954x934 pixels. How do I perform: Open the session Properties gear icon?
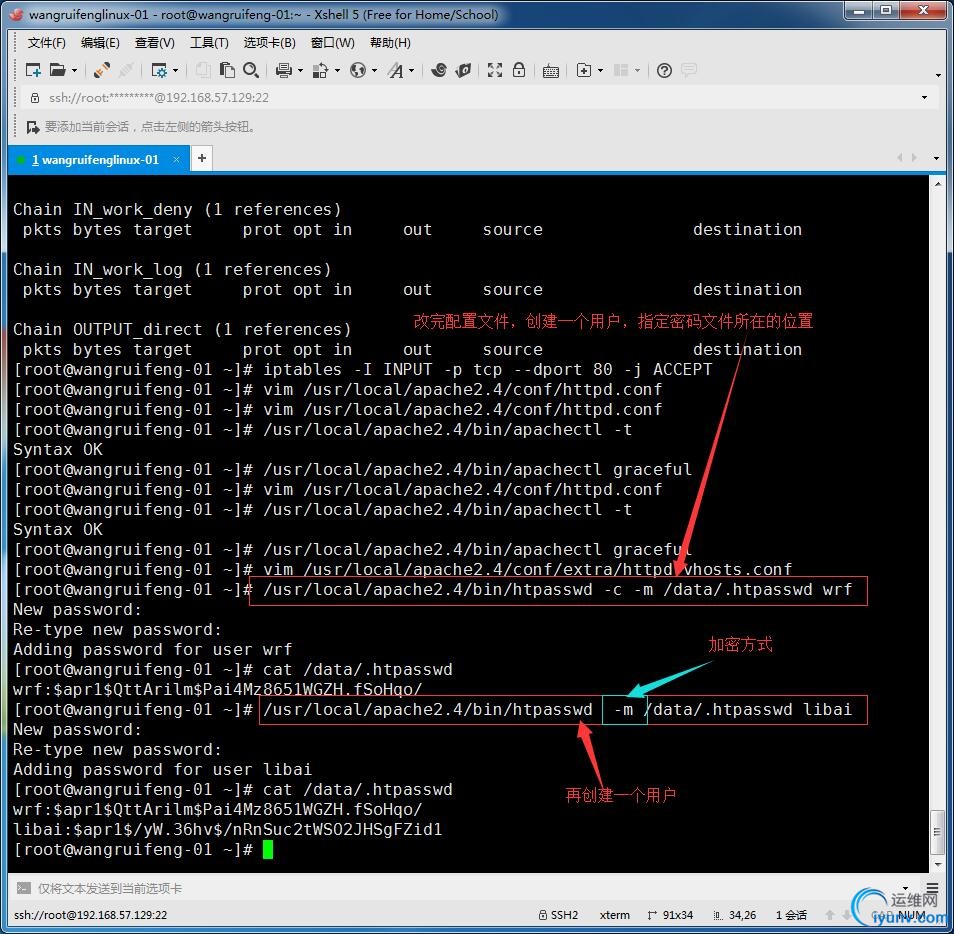tap(159, 71)
